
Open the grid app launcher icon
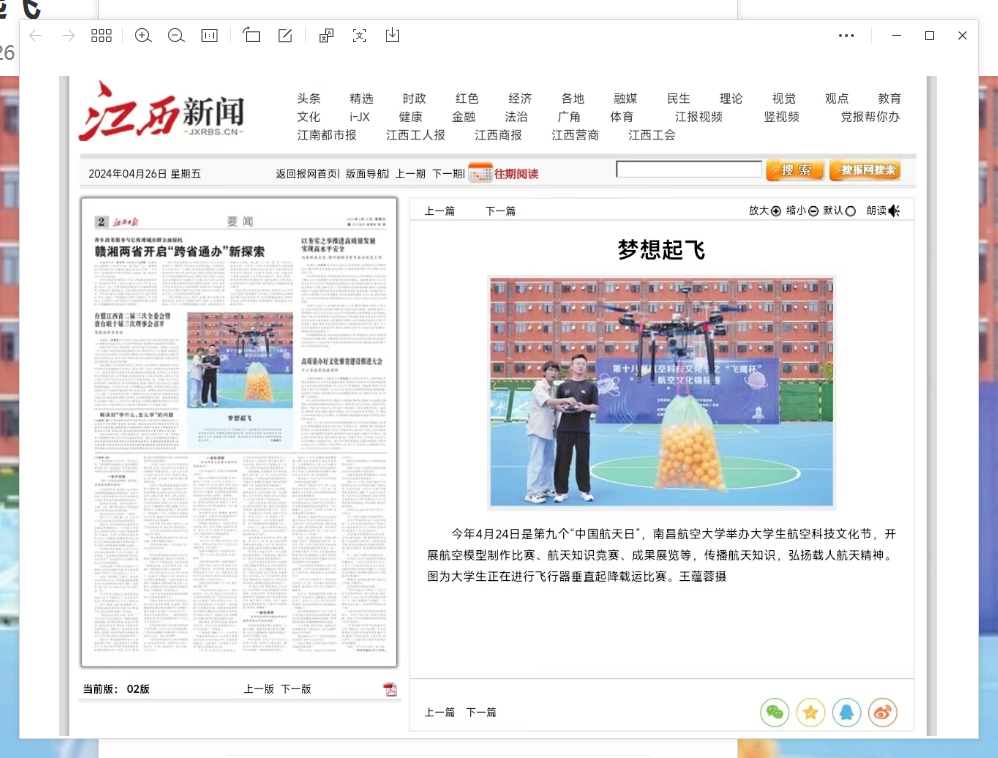click(x=100, y=35)
